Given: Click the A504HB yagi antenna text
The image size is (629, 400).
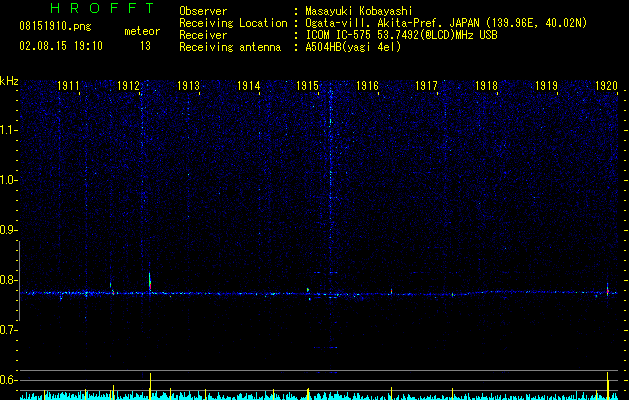Looking at the screenshot, I should [353, 47].
